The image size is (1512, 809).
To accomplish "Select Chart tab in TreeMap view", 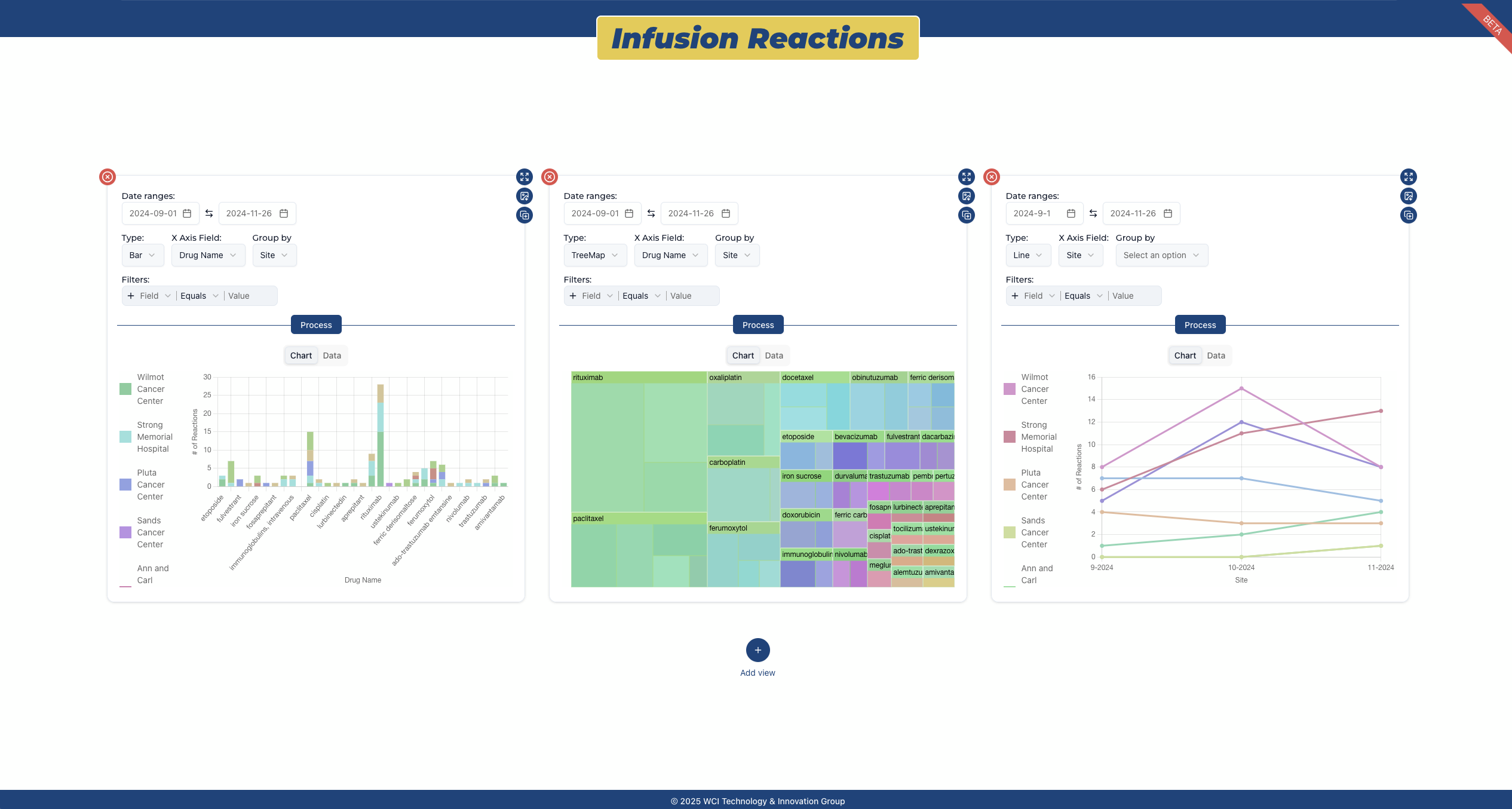I will coord(743,356).
